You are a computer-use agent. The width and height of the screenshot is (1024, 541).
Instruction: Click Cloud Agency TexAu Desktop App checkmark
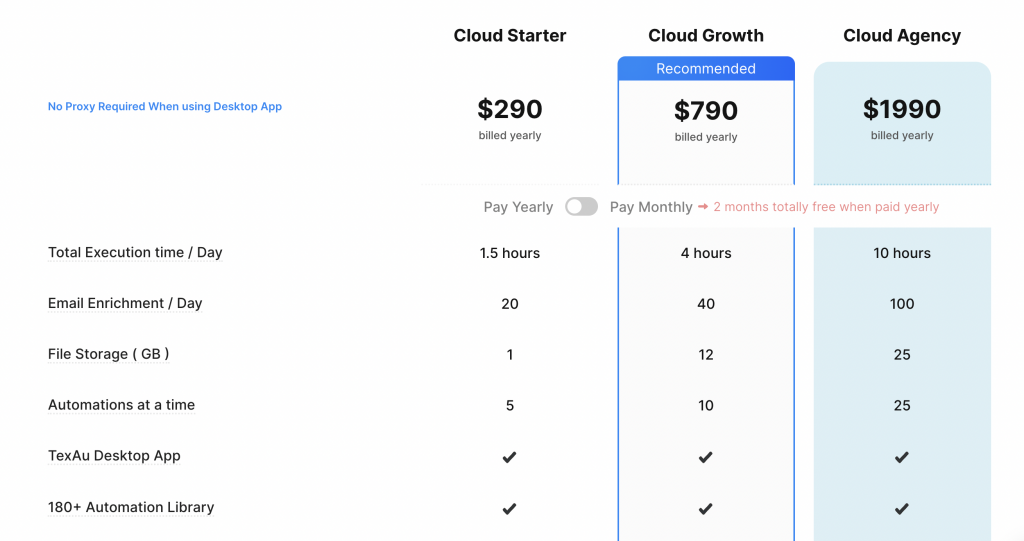coord(901,457)
